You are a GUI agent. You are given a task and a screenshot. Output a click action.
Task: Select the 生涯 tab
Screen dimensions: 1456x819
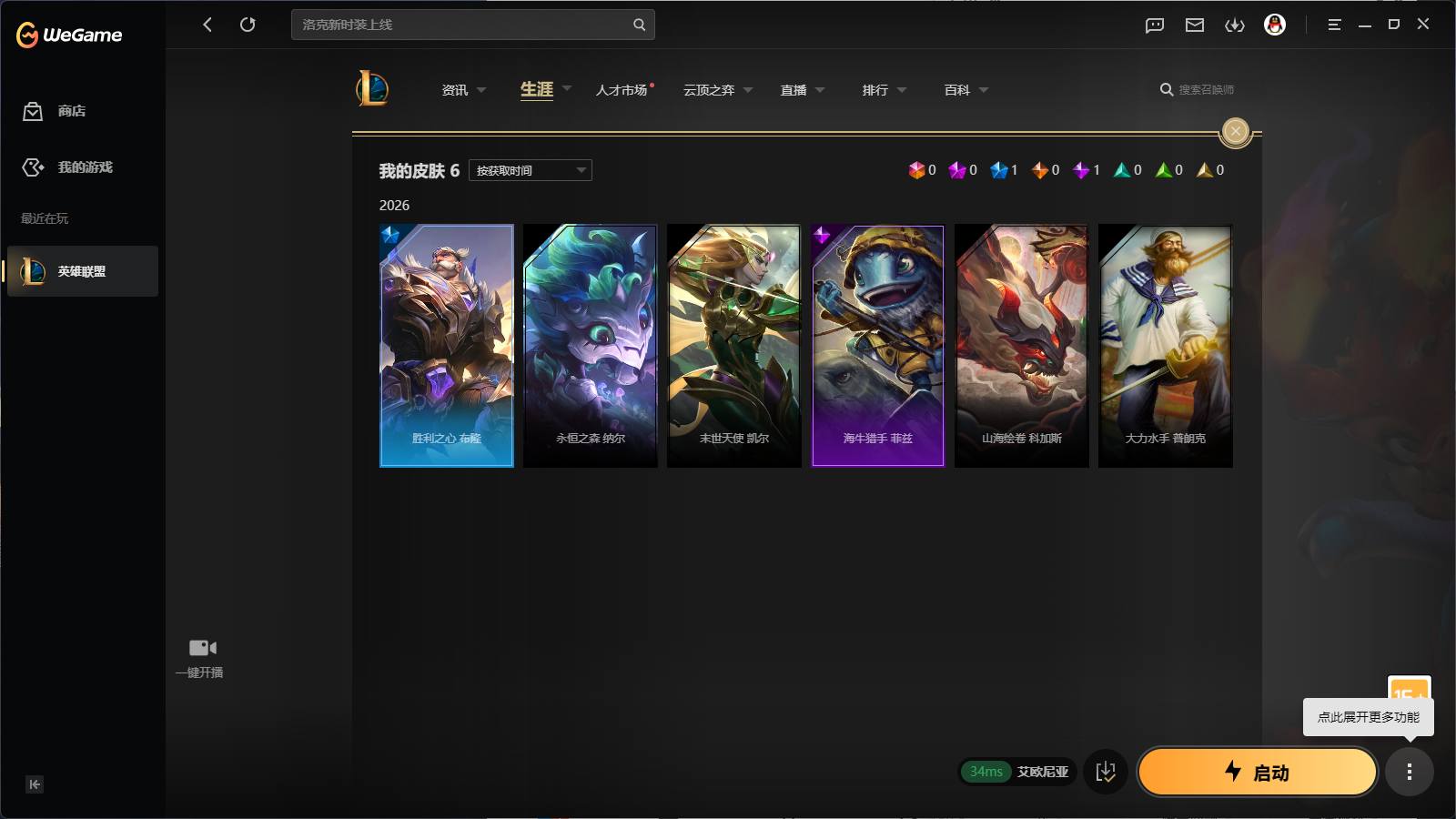(537, 89)
